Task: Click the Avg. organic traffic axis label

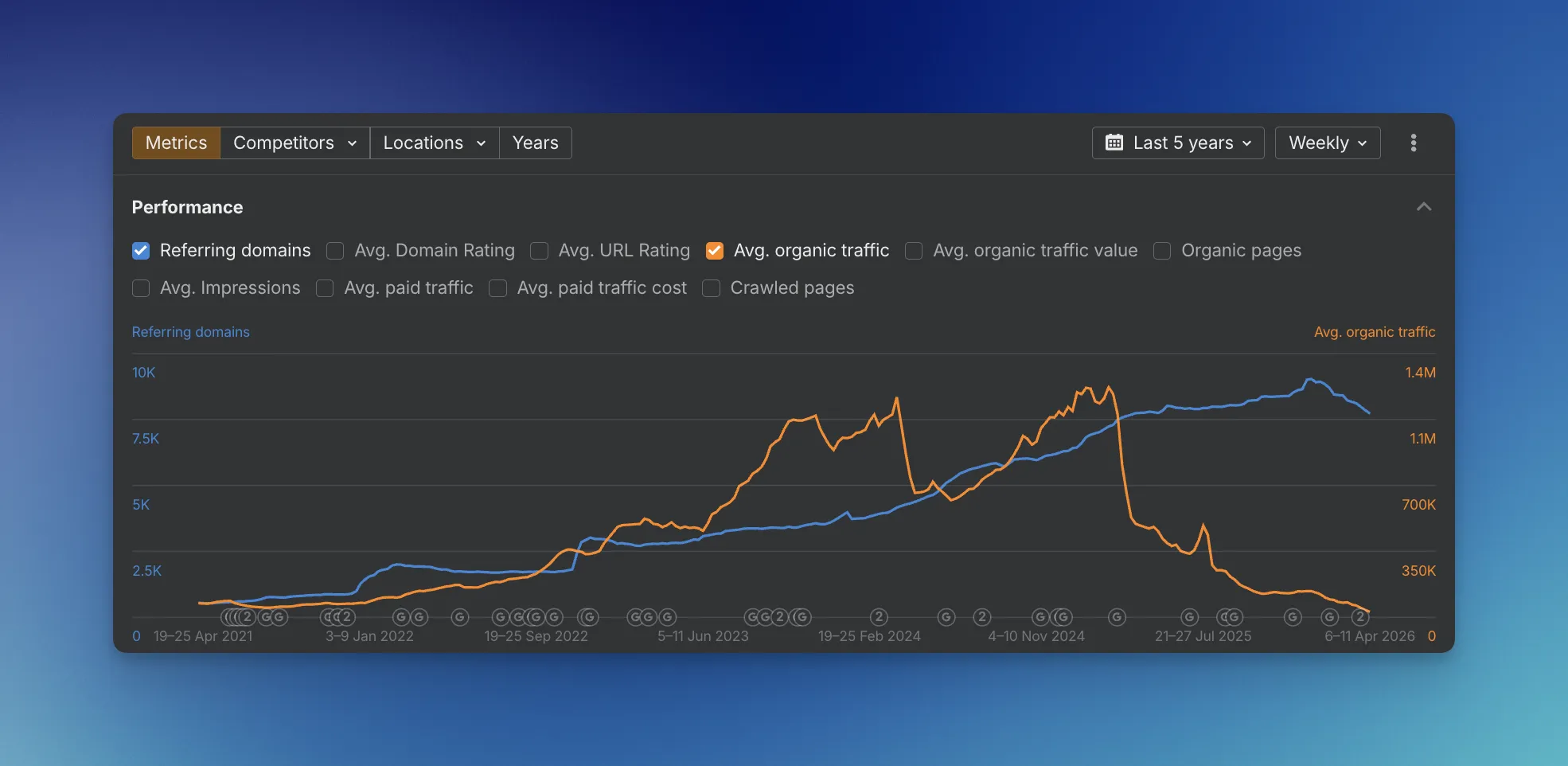Action: pos(1375,332)
